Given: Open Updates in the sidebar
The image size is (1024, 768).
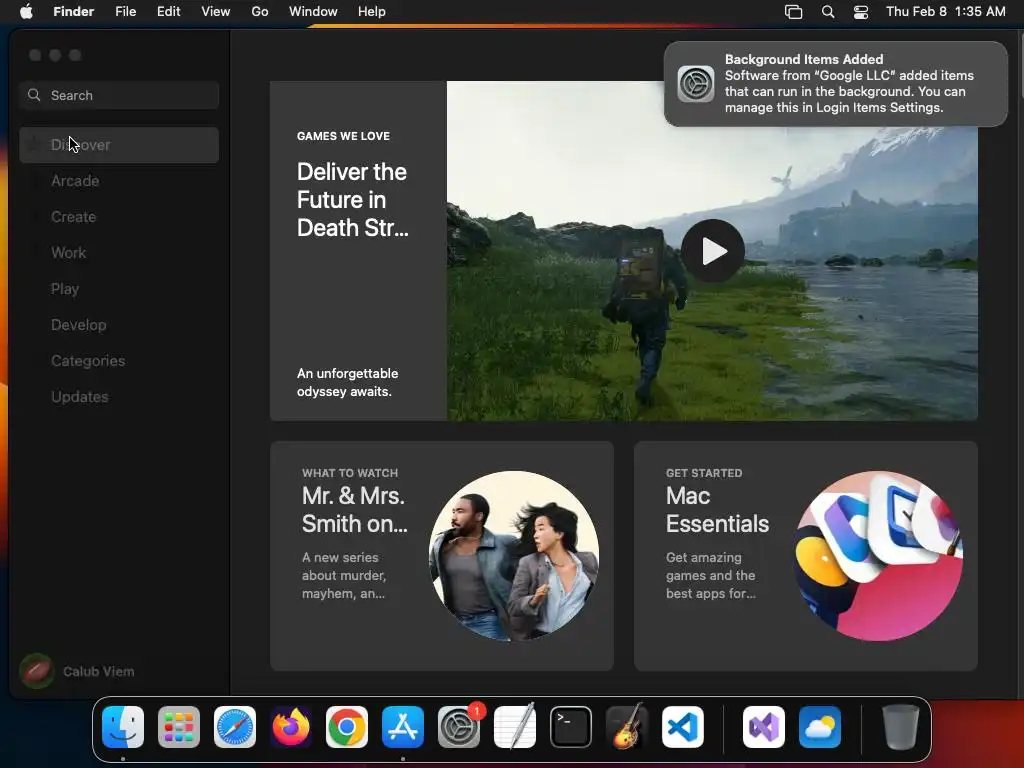Looking at the screenshot, I should 119,396.
